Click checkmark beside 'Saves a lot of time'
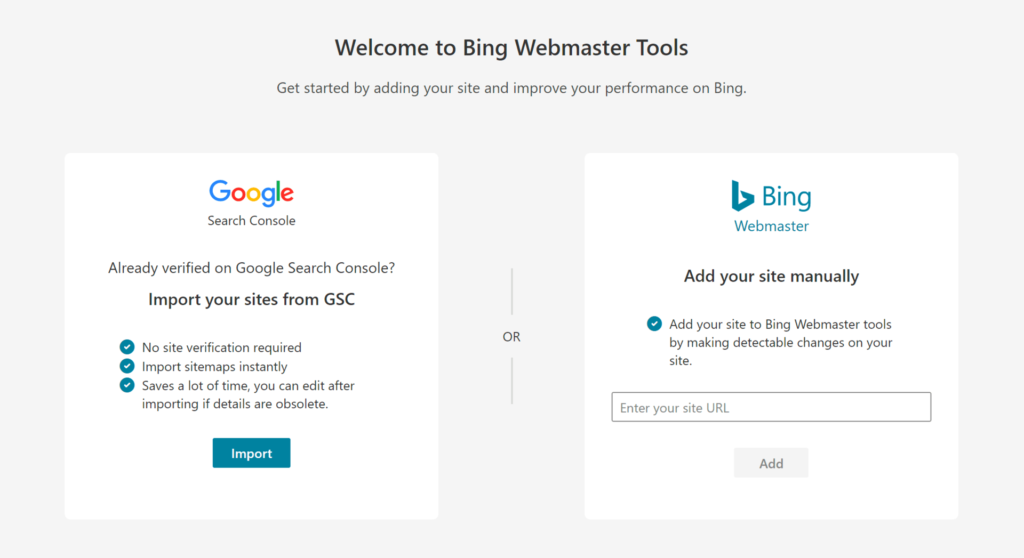1024x558 pixels. (127, 385)
